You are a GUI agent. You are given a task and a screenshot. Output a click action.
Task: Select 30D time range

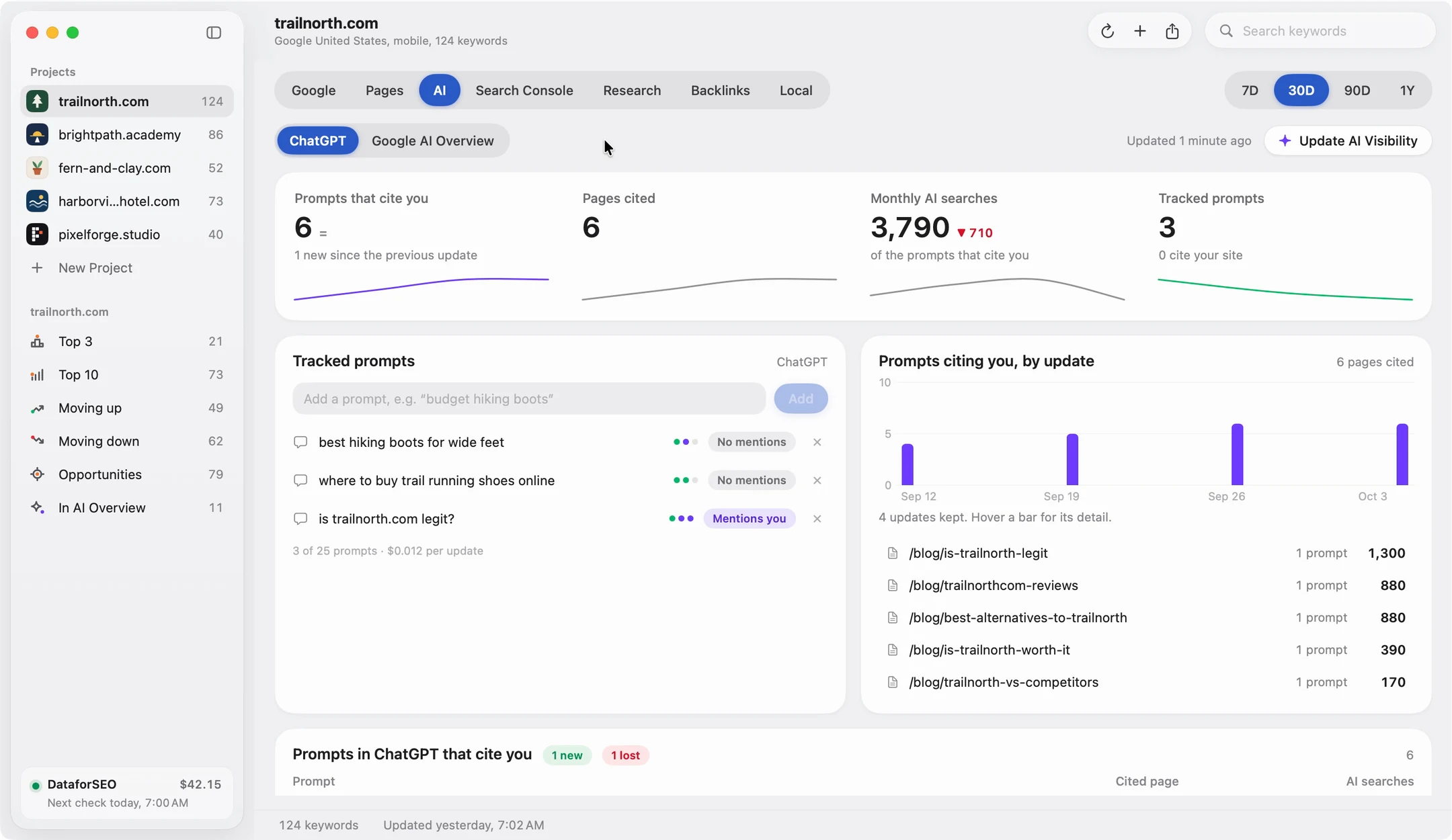1301,90
